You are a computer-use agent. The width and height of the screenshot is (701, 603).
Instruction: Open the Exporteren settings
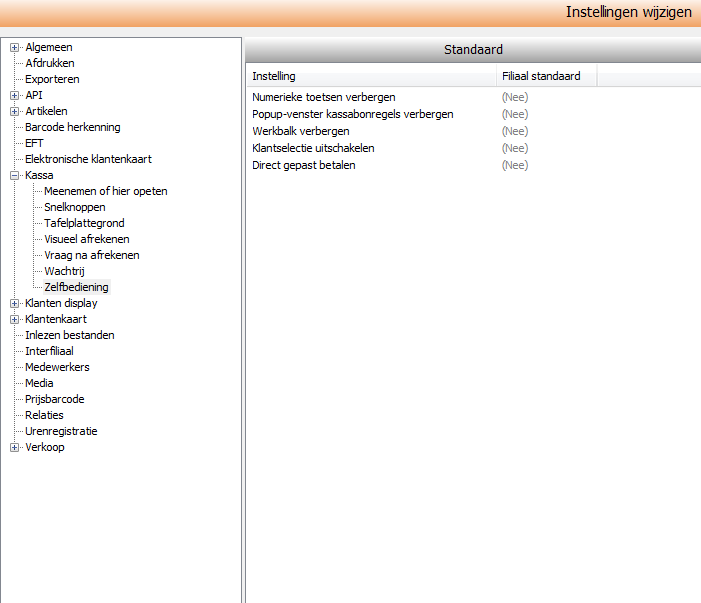(x=52, y=80)
